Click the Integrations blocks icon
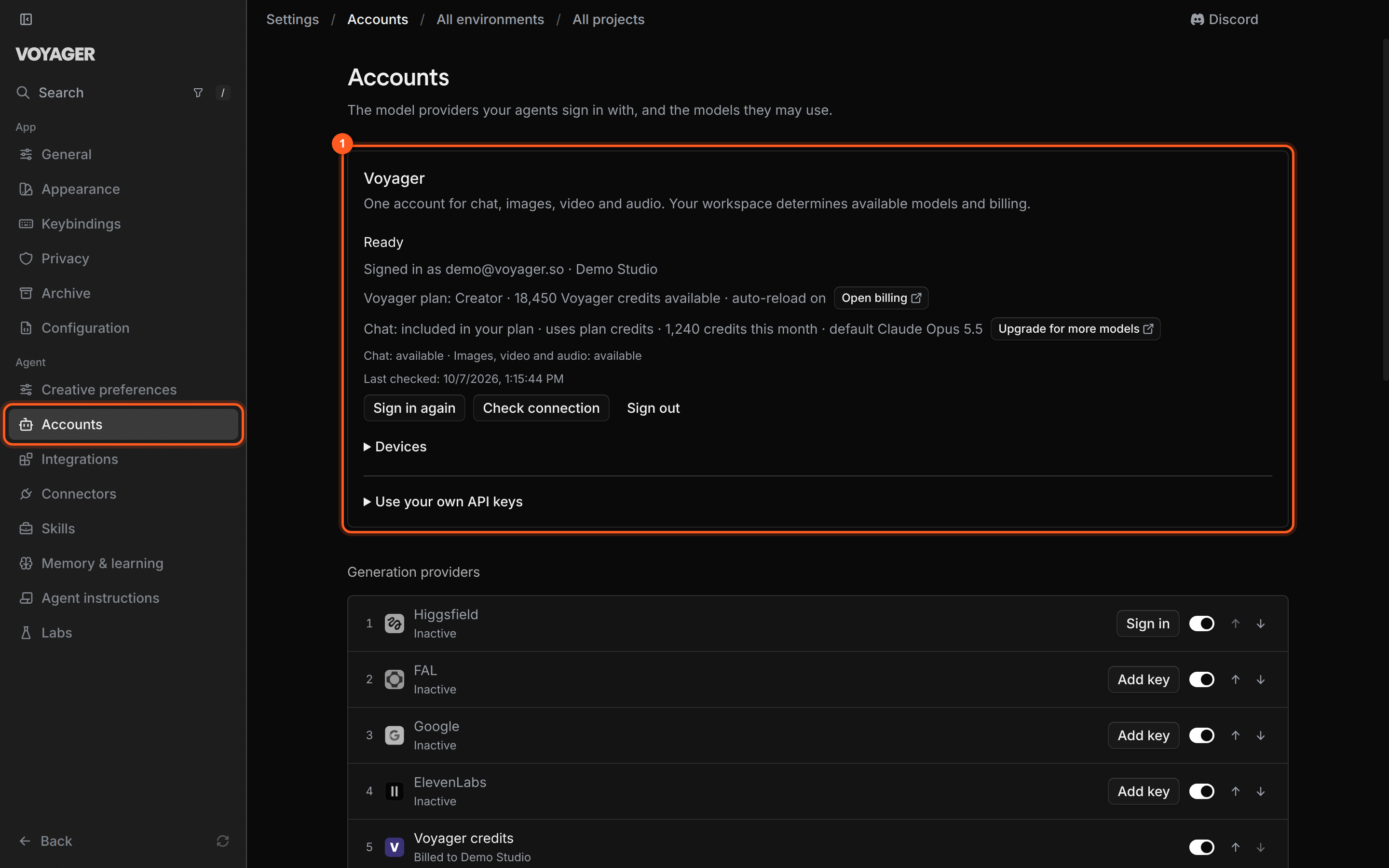This screenshot has height=868, width=1389. 26,459
